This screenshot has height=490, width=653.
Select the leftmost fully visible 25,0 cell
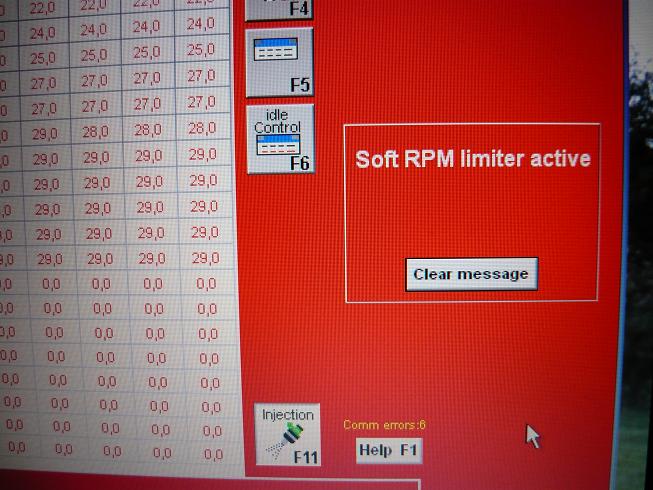coord(43,58)
